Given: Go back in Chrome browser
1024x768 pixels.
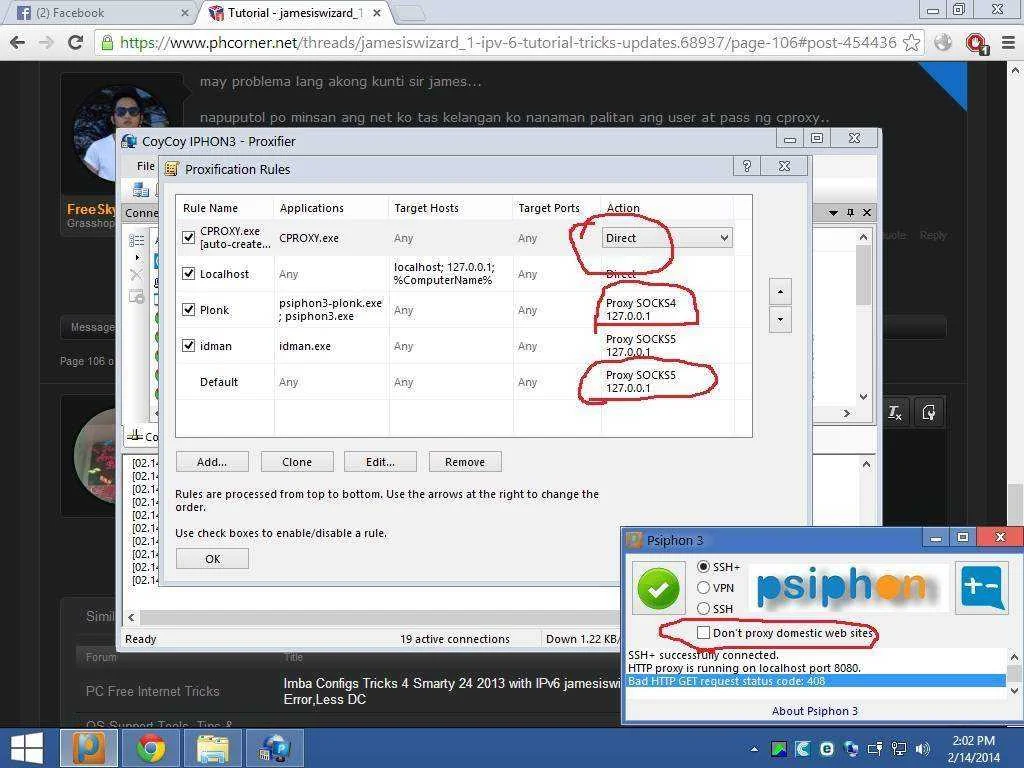Looking at the screenshot, I should coord(18,43).
